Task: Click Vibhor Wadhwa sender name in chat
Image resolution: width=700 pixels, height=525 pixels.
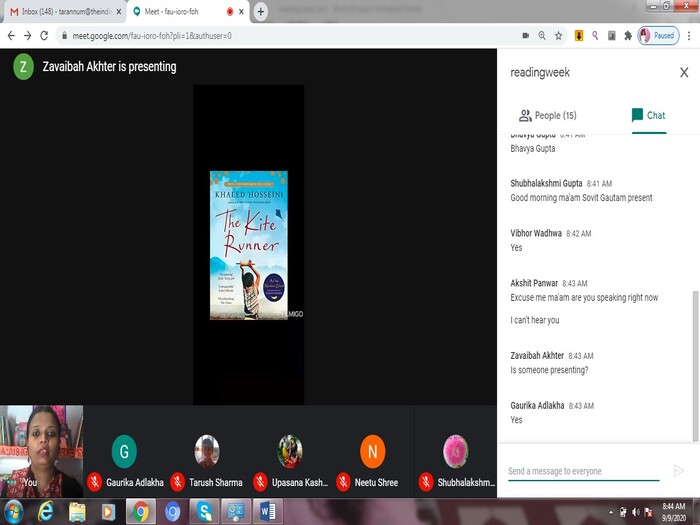Action: click(x=536, y=233)
